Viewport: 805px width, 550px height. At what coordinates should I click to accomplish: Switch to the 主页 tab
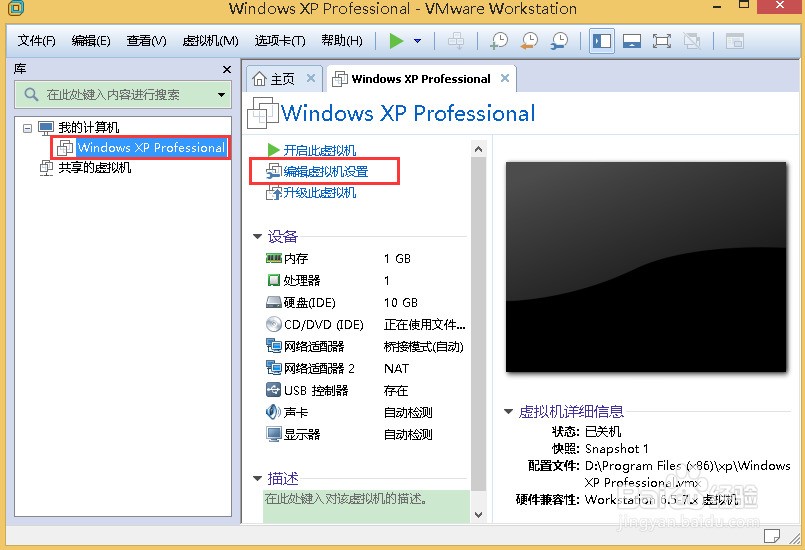(x=282, y=79)
